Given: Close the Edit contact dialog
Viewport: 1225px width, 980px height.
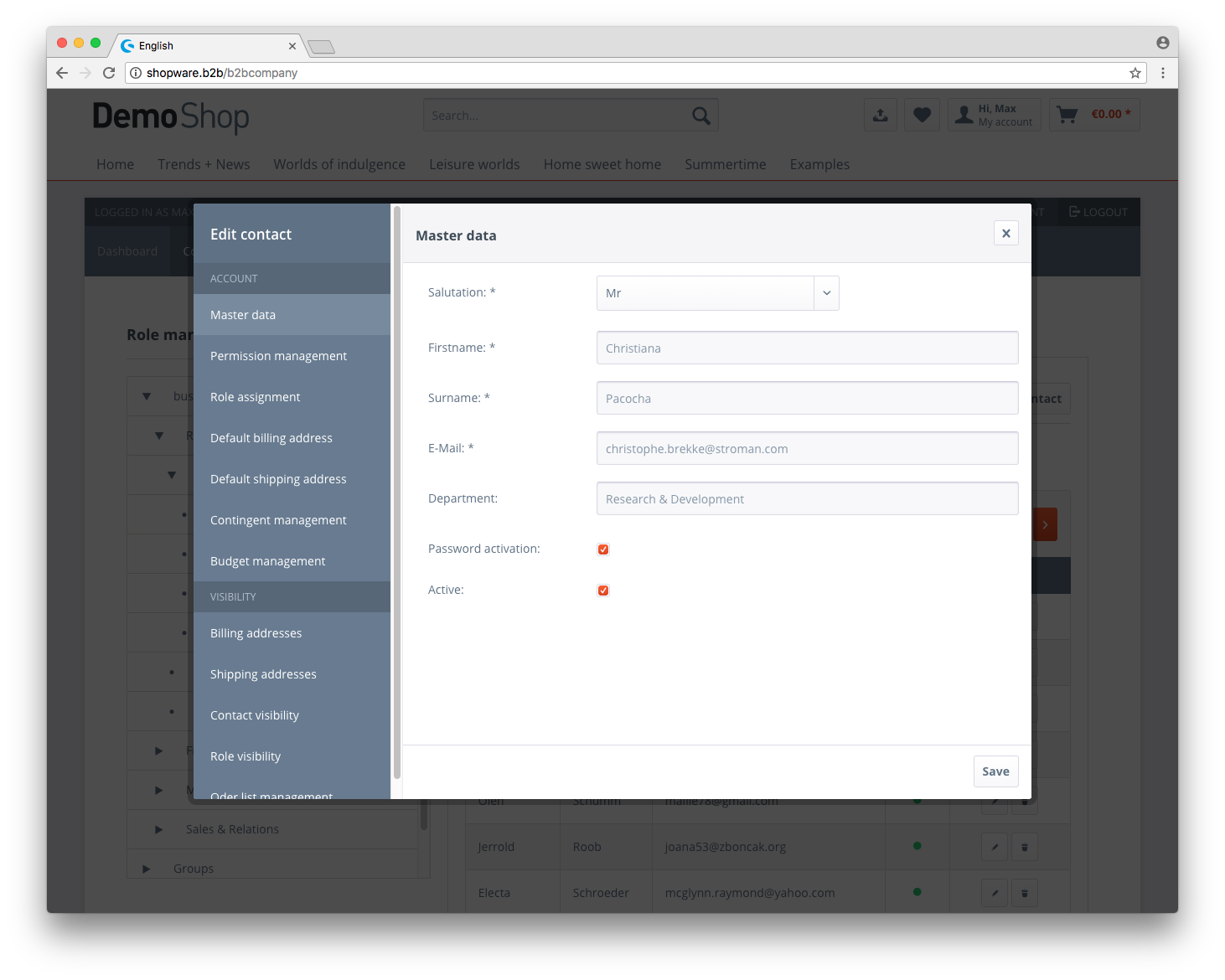Looking at the screenshot, I should click(1005, 234).
